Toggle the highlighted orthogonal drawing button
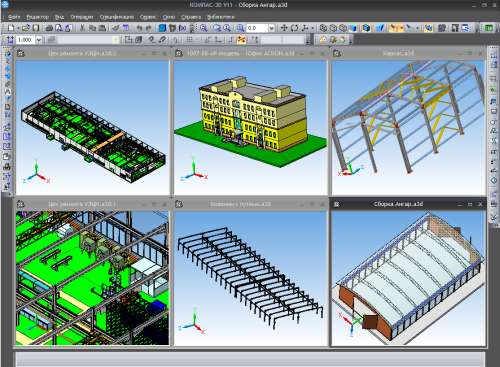Viewport: 500px width, 367px height. click(x=241, y=40)
